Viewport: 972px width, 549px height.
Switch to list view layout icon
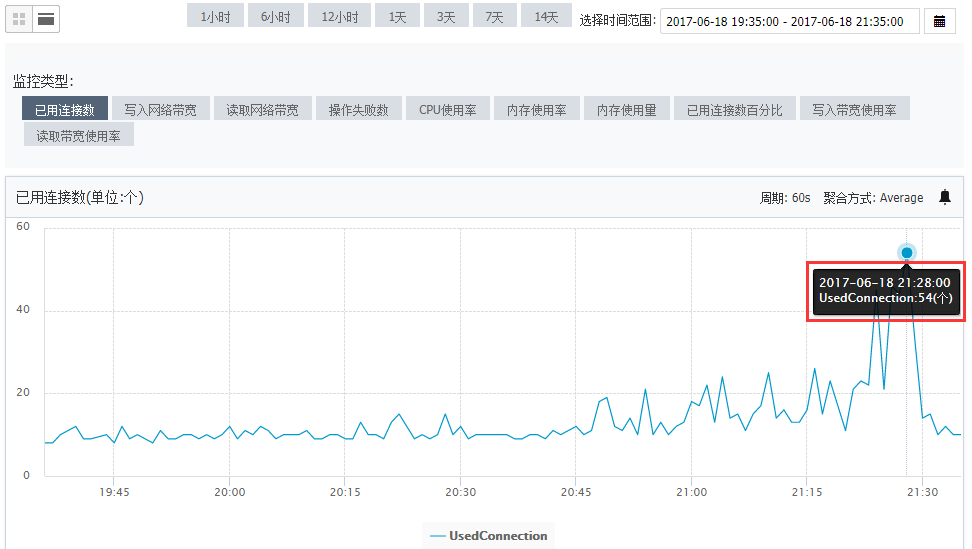[46, 20]
